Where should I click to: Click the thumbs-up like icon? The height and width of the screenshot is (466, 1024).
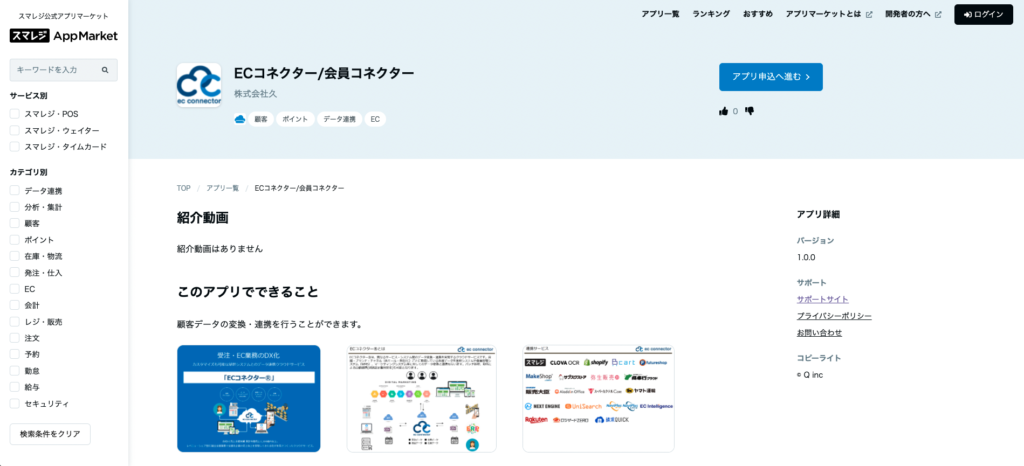pyautogui.click(x=723, y=111)
